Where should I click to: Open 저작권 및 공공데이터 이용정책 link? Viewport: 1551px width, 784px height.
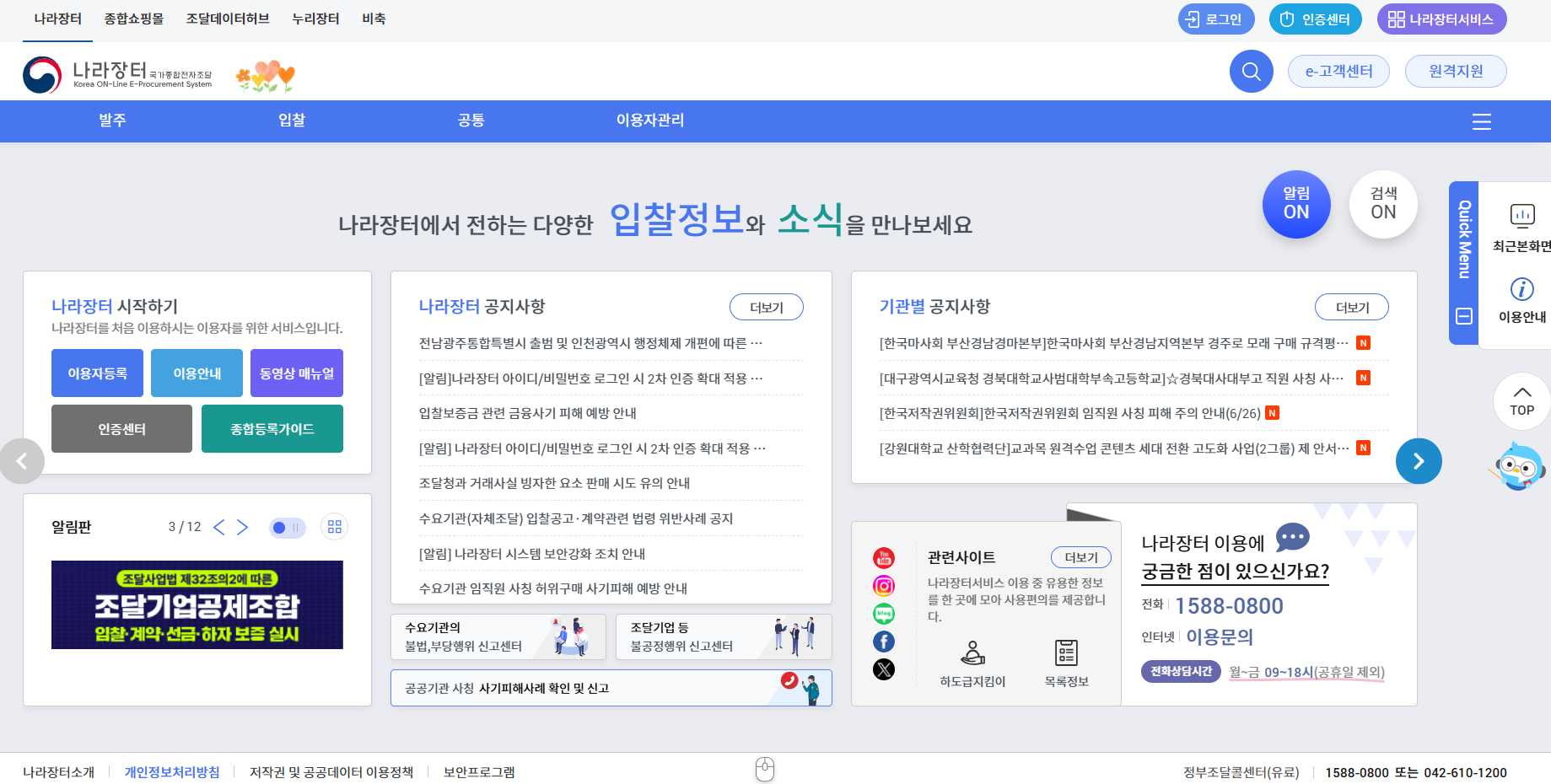[x=331, y=772]
